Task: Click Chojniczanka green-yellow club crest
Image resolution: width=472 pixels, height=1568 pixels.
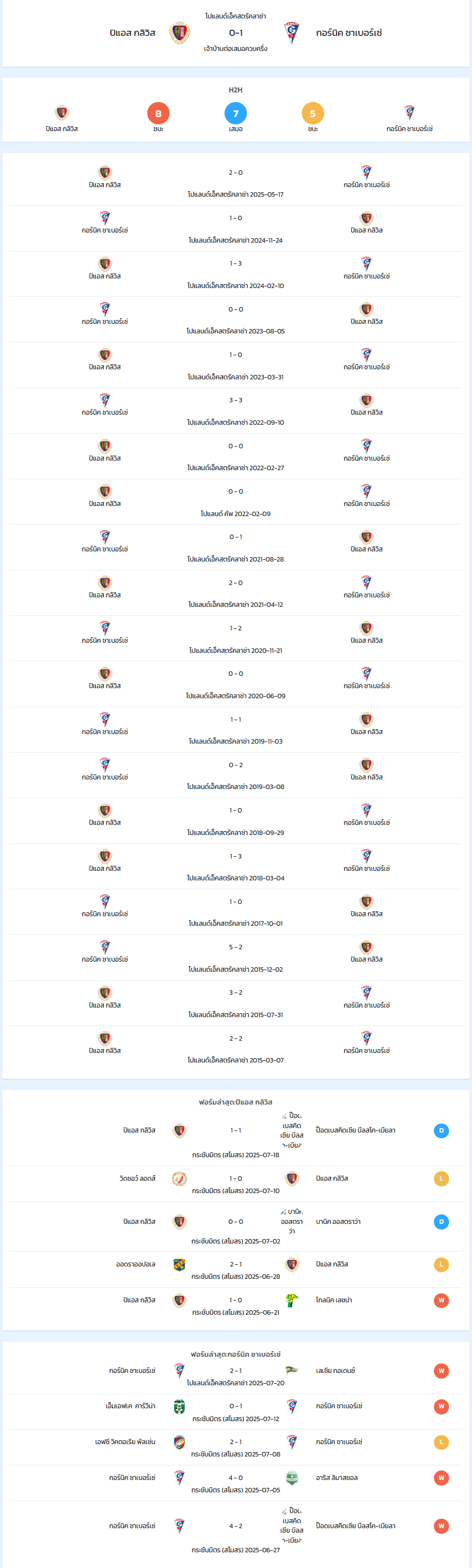Action: [292, 1300]
